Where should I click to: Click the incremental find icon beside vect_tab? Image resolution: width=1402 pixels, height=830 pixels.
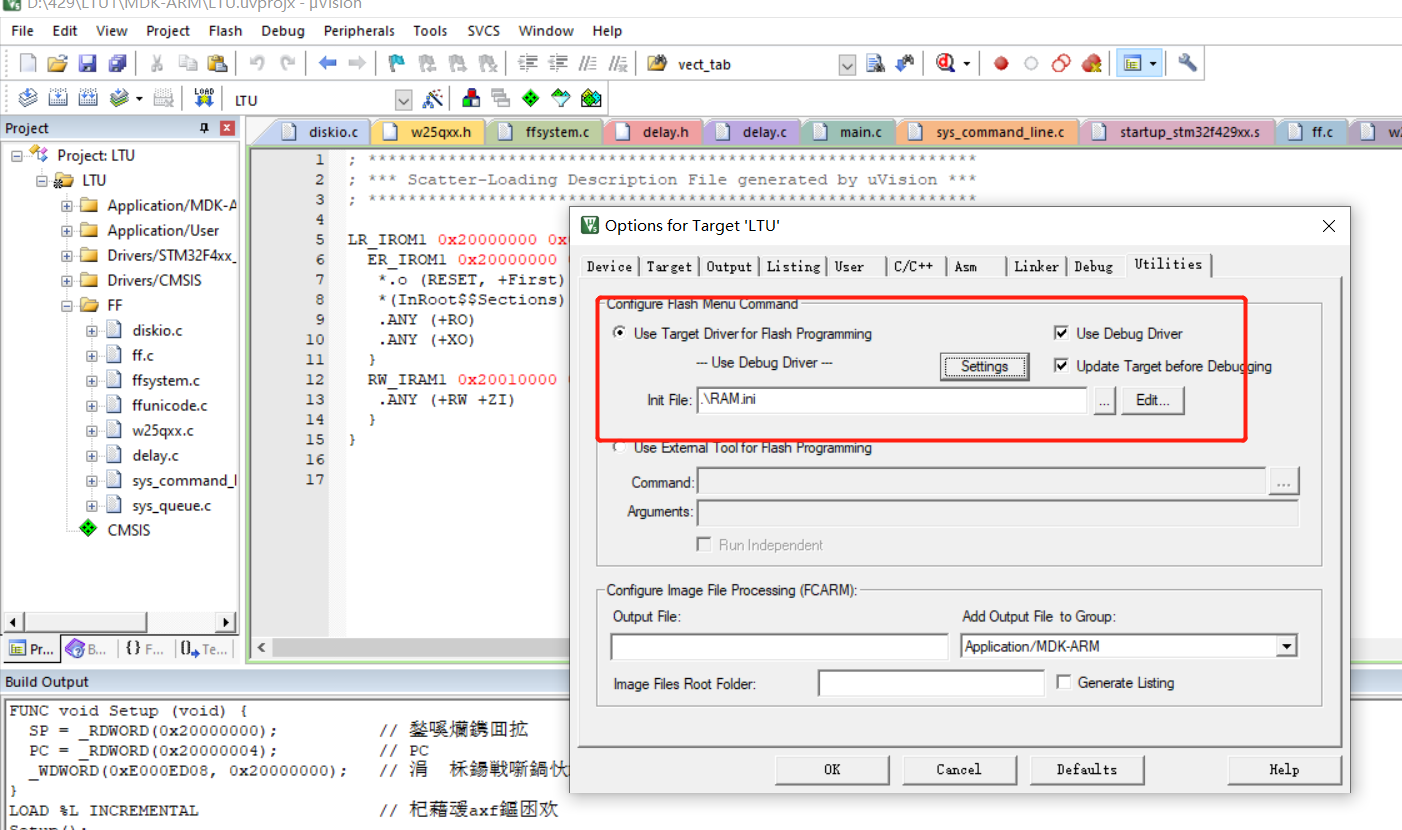pos(904,64)
